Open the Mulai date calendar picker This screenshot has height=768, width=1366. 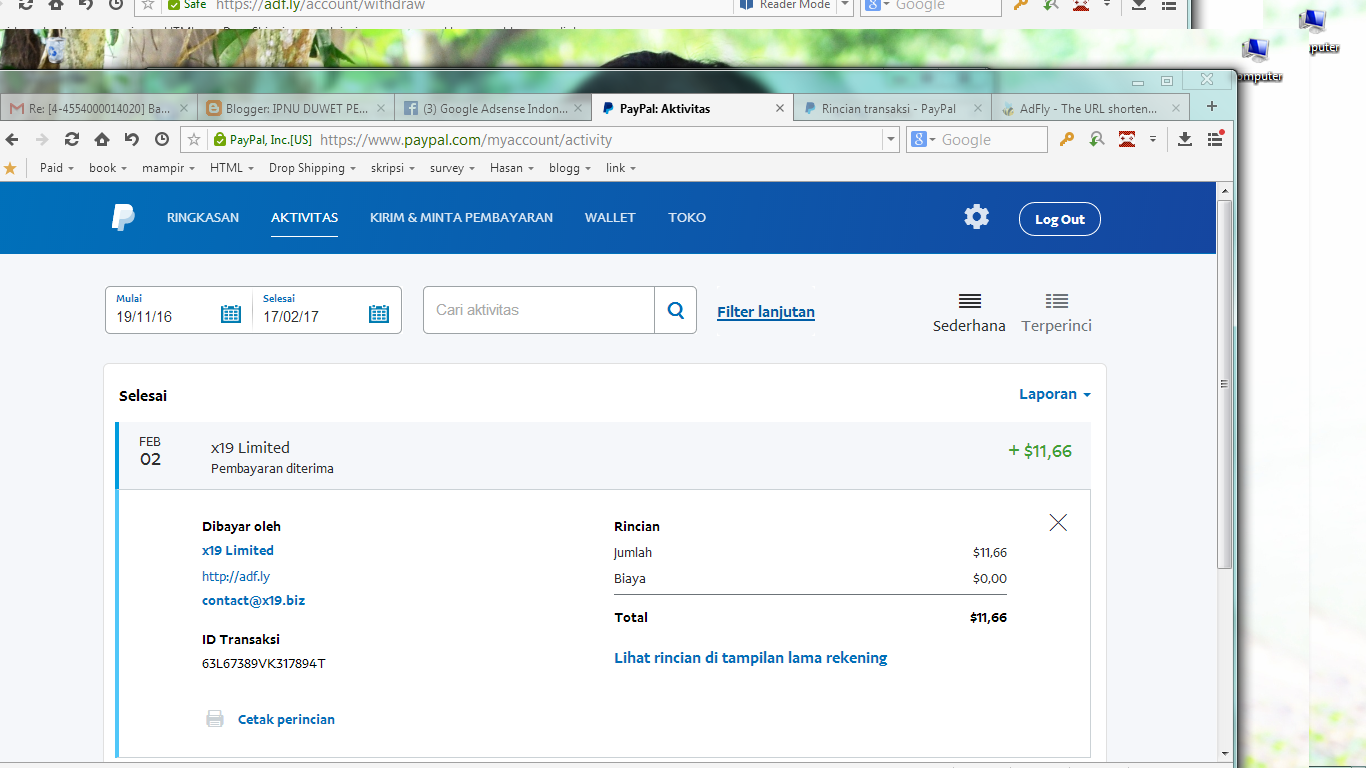tap(231, 314)
